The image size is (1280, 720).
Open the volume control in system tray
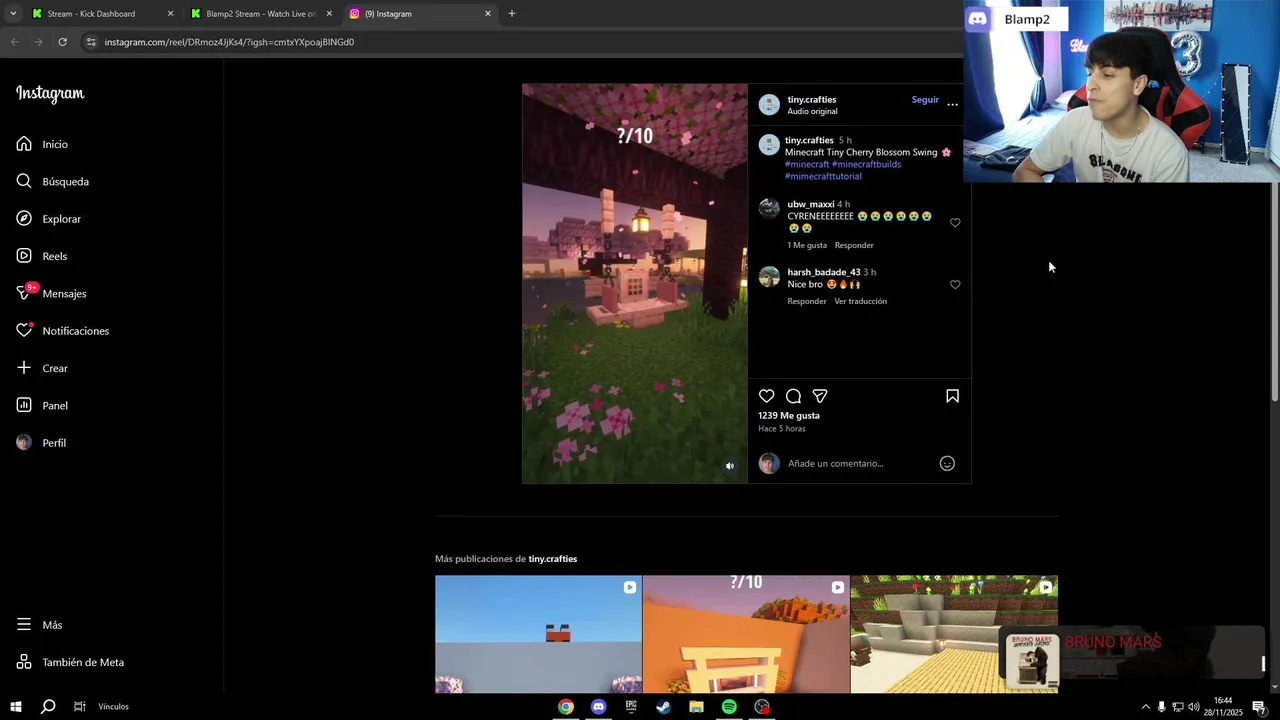pos(1193,707)
